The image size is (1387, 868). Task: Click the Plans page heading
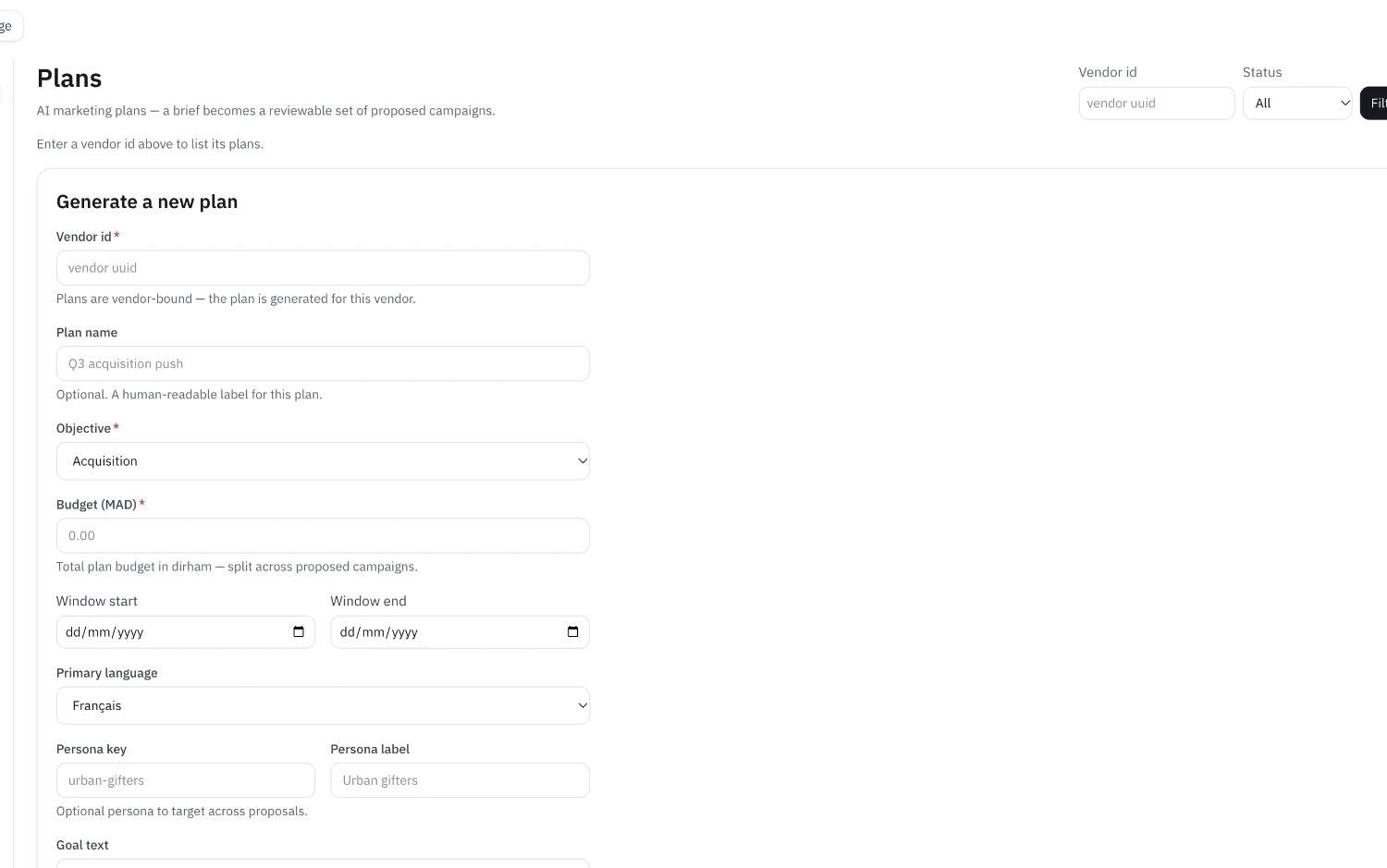coord(69,79)
